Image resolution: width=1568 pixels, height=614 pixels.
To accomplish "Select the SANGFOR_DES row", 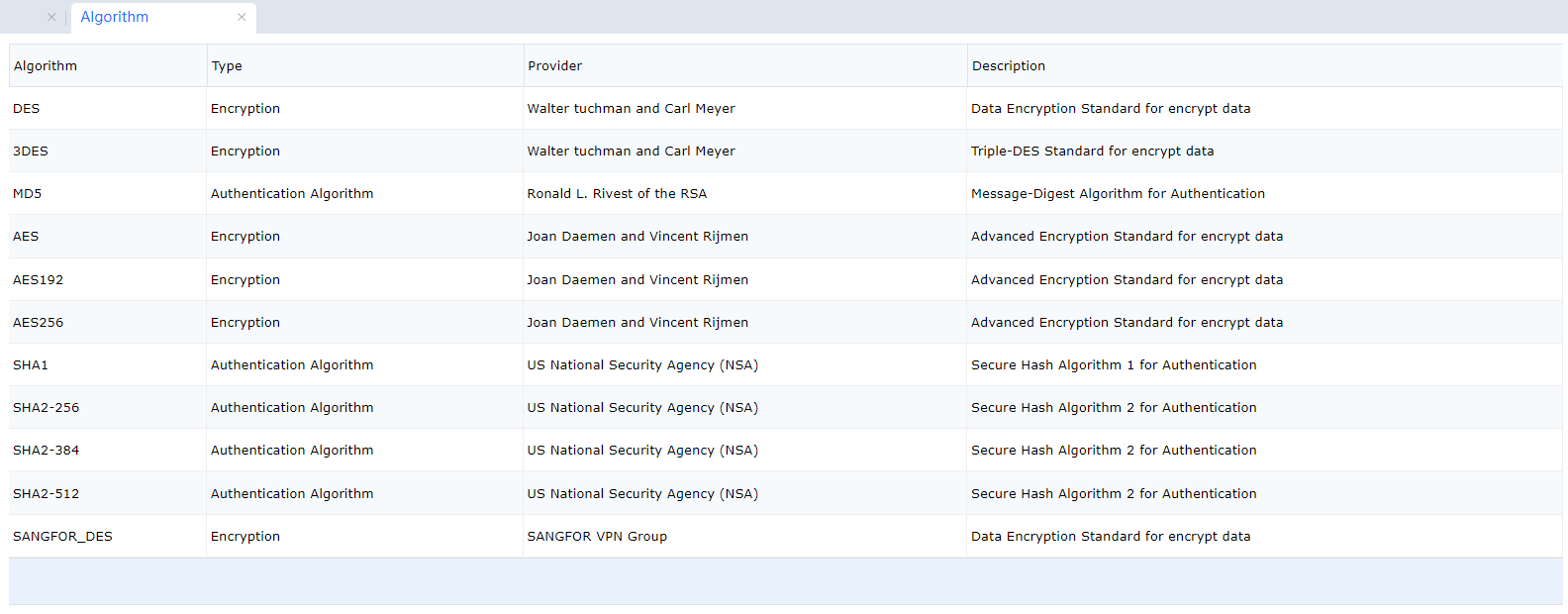I will pyautogui.click(x=62, y=537).
